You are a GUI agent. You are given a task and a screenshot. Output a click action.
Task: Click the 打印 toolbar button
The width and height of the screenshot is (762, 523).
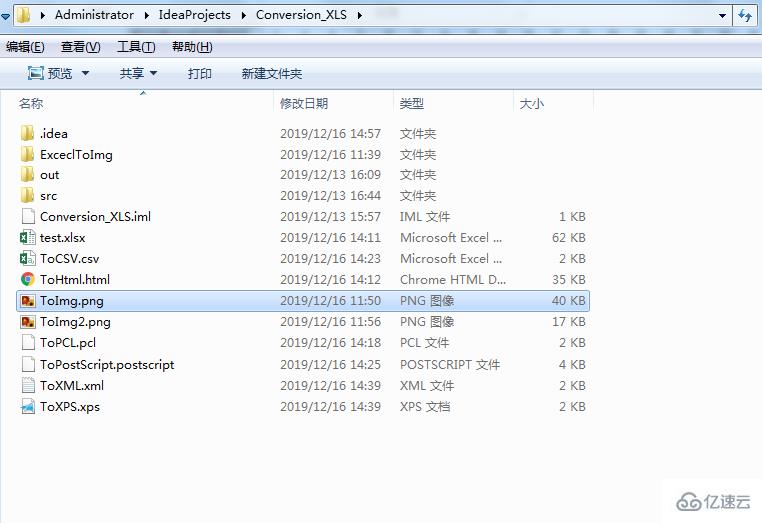[x=200, y=73]
